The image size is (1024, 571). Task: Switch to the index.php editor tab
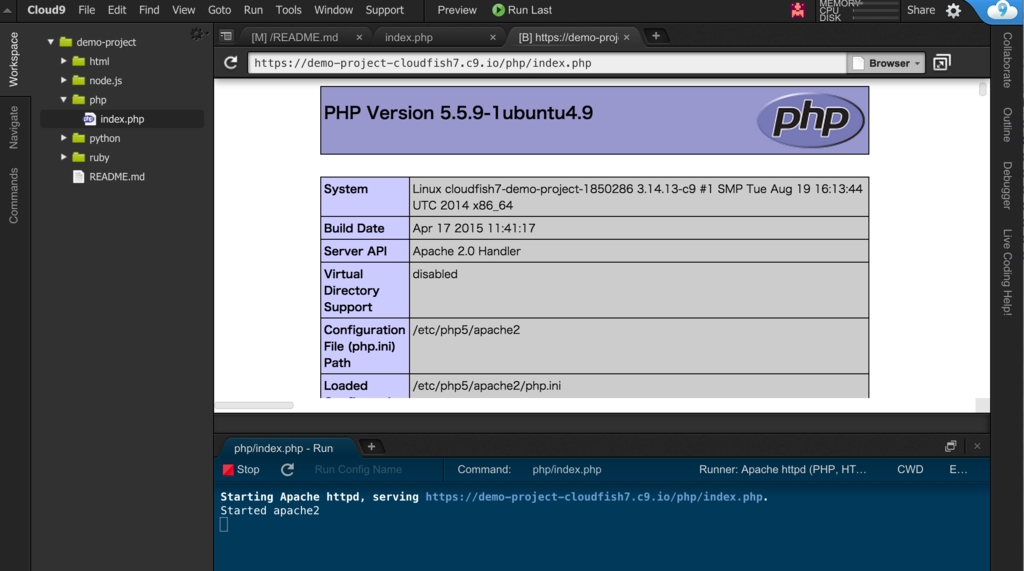tap(409, 37)
